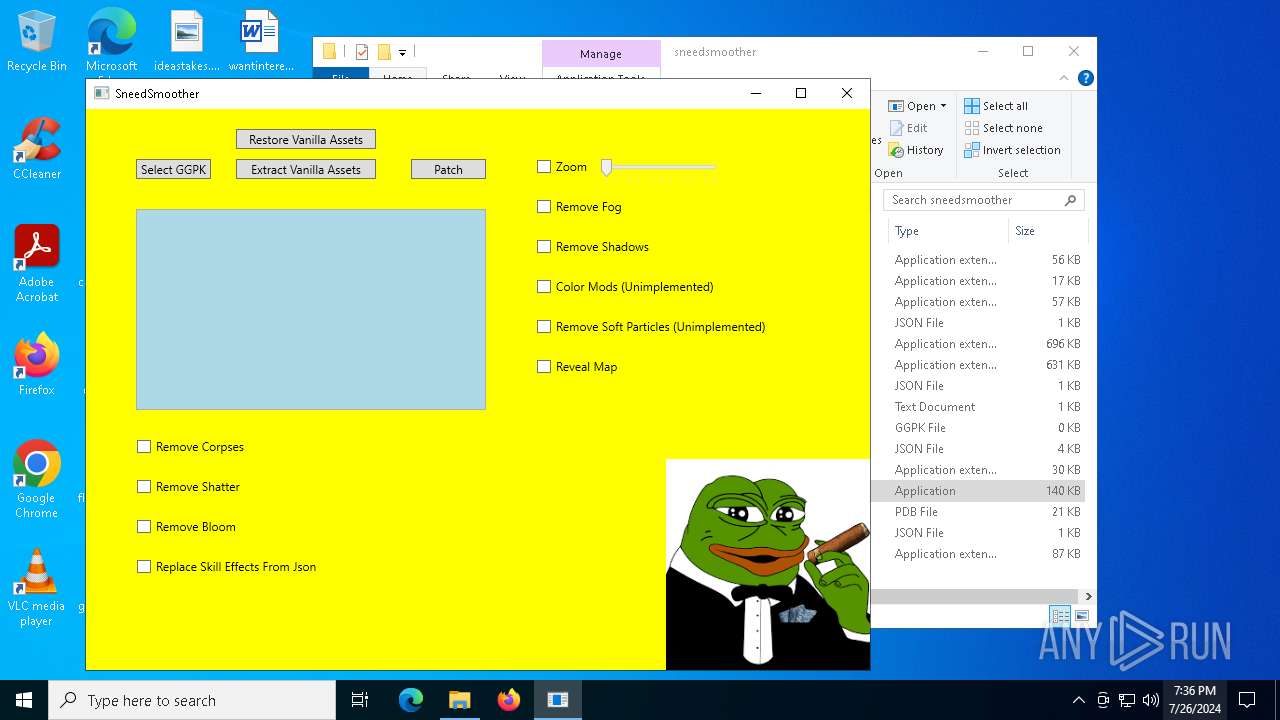Click the Patch button

tap(448, 169)
